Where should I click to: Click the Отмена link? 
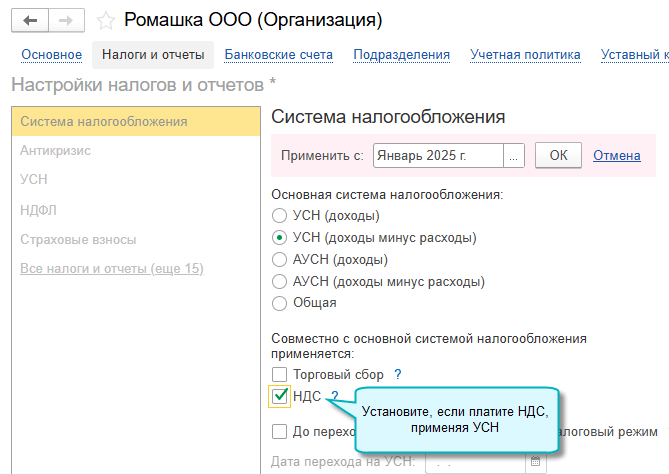pyautogui.click(x=616, y=156)
